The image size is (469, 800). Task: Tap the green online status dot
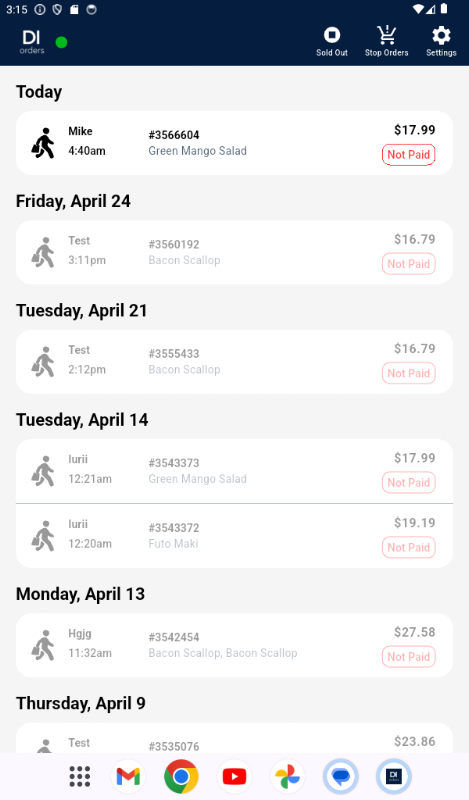coord(61,42)
